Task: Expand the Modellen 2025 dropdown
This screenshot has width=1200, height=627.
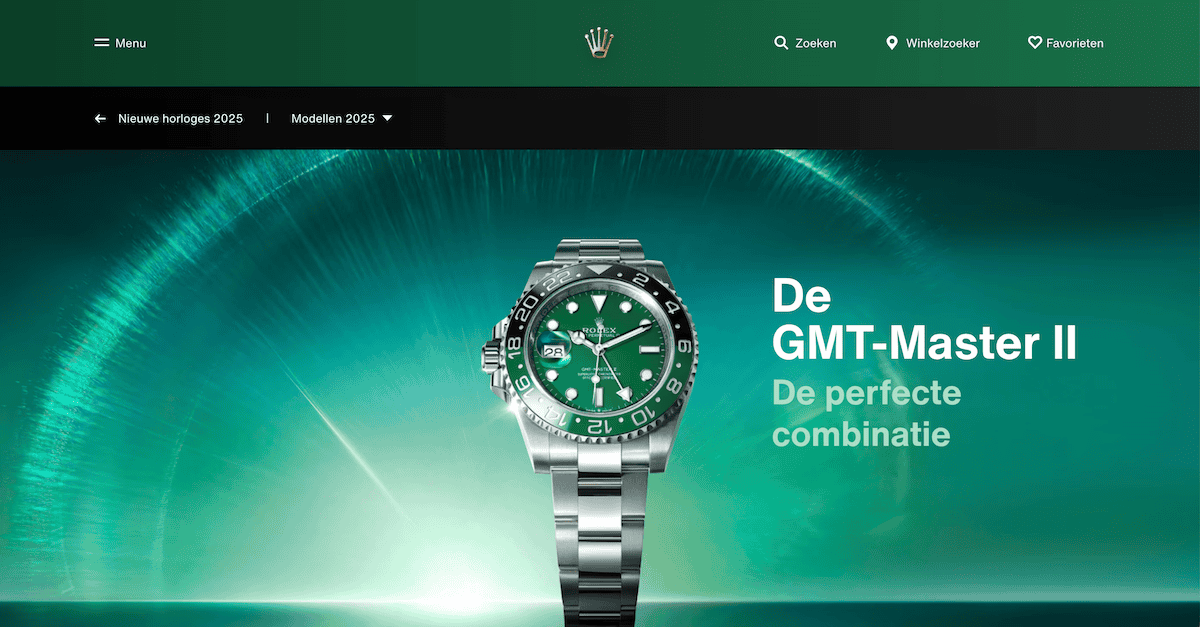Action: pyautogui.click(x=342, y=118)
